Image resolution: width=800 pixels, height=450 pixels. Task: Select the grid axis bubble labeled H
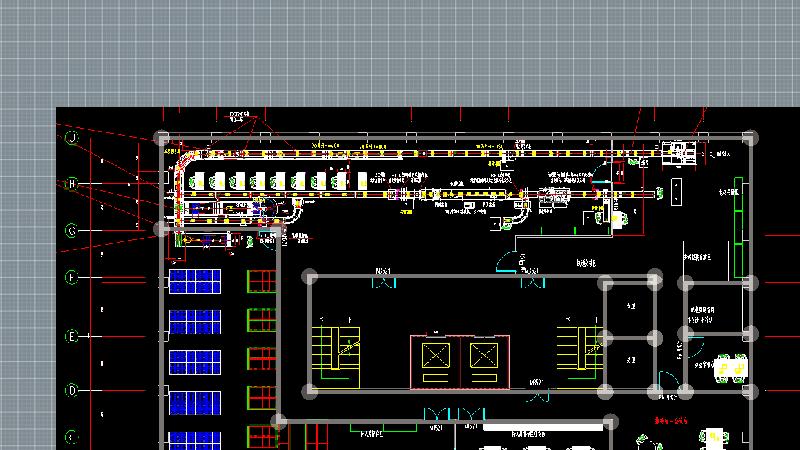(x=72, y=184)
